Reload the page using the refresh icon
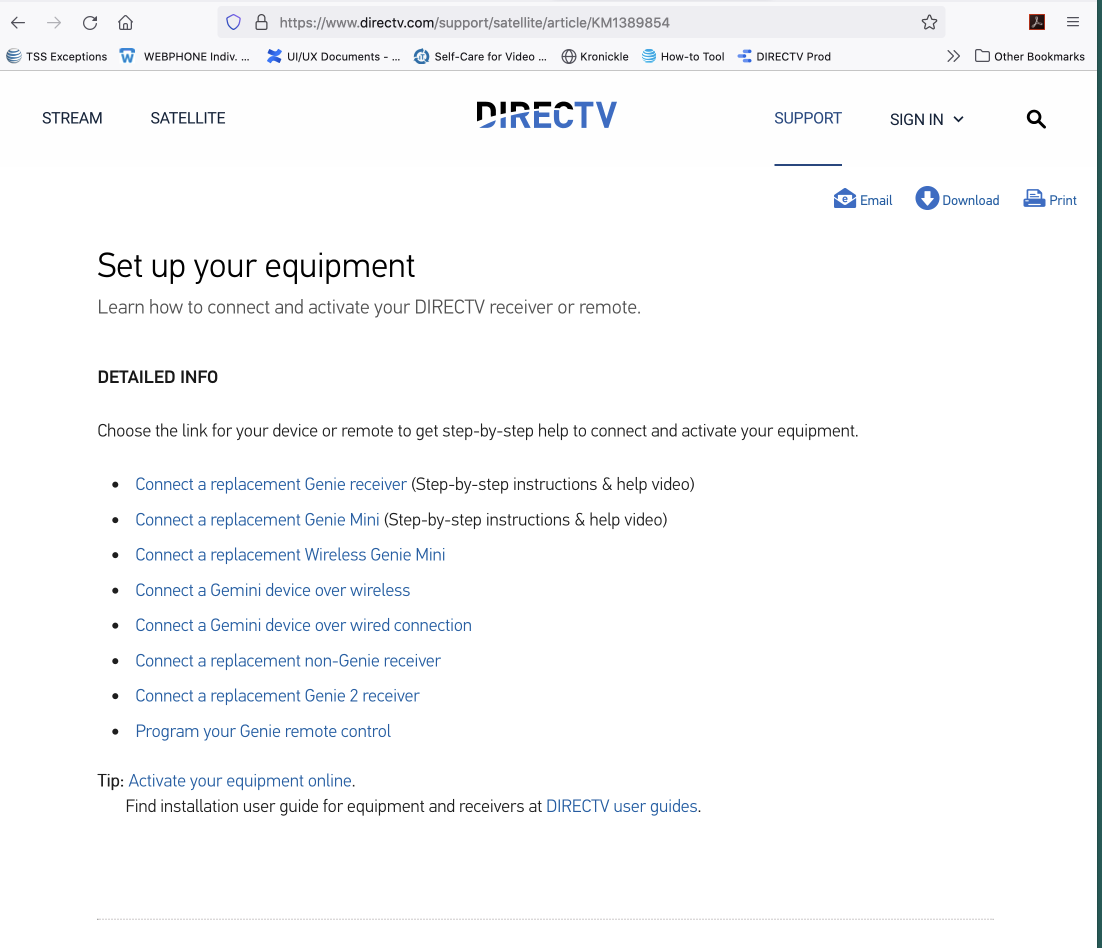 pos(90,22)
